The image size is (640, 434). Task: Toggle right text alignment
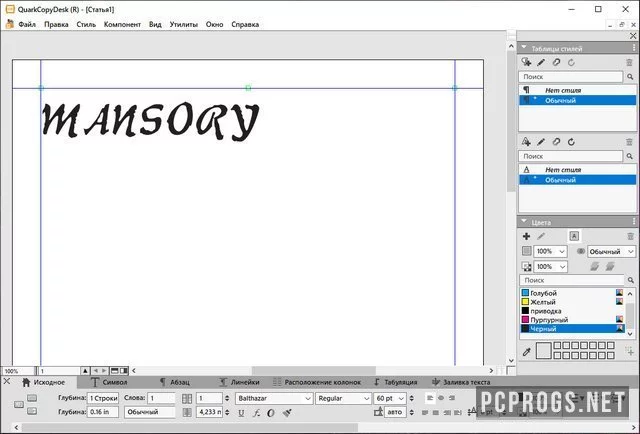pos(452,398)
